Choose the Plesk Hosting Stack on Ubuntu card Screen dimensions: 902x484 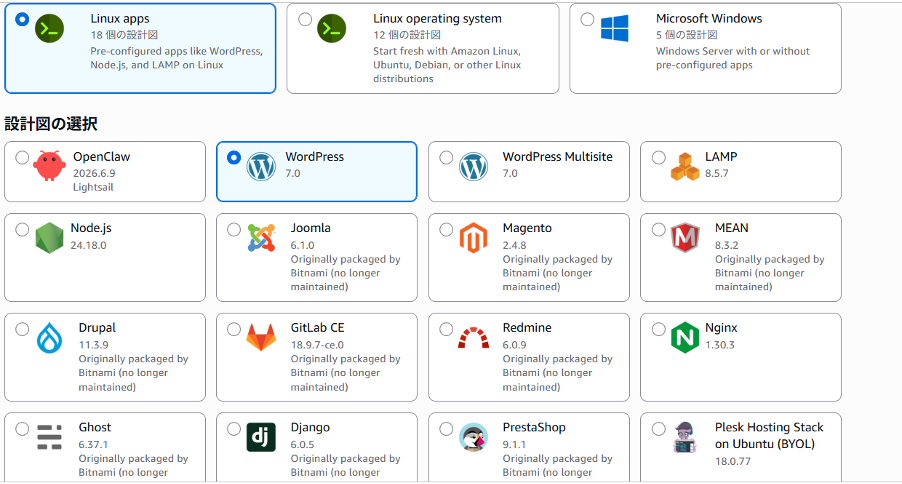pos(741,447)
